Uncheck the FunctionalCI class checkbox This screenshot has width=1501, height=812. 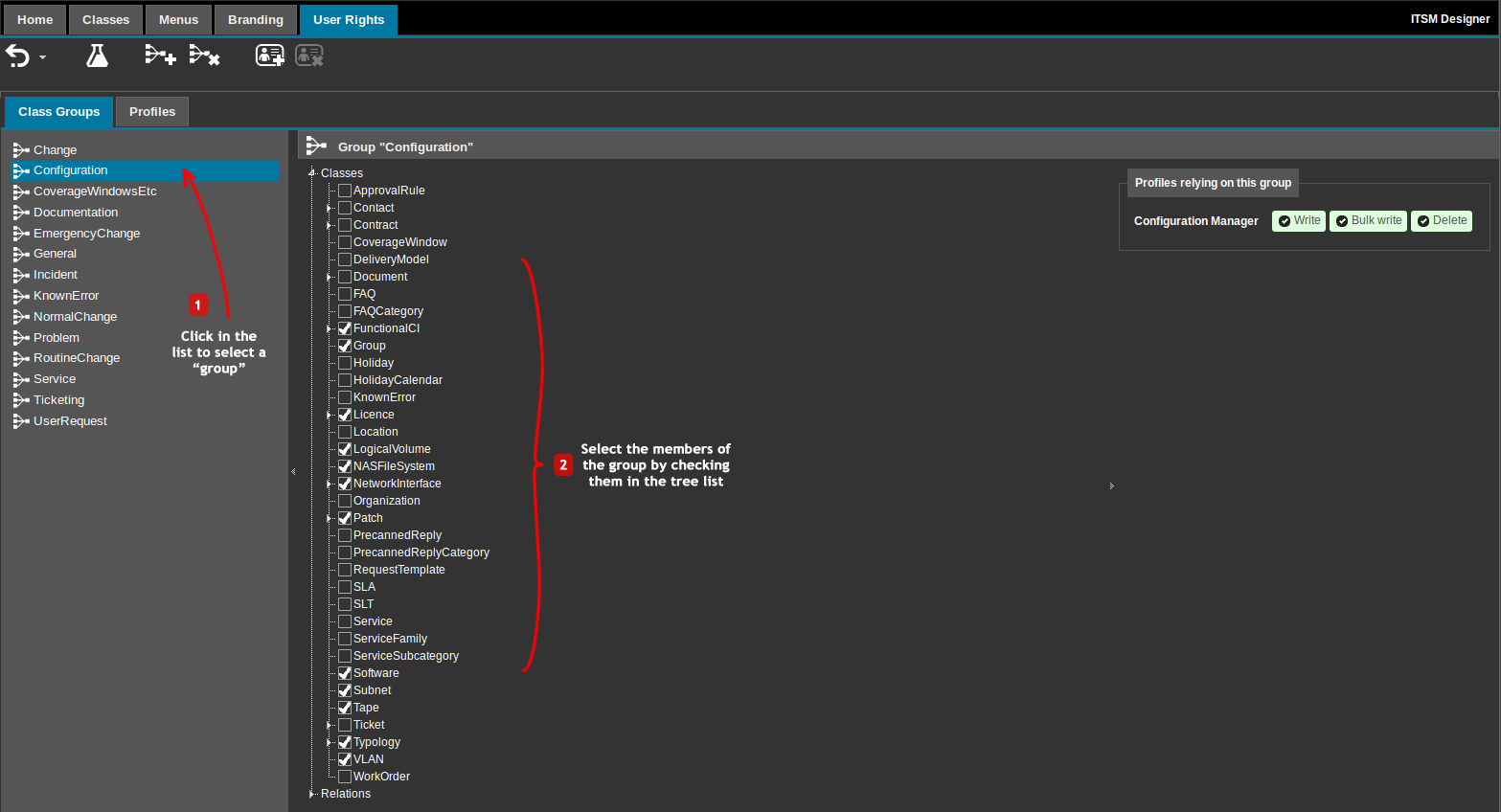345,328
